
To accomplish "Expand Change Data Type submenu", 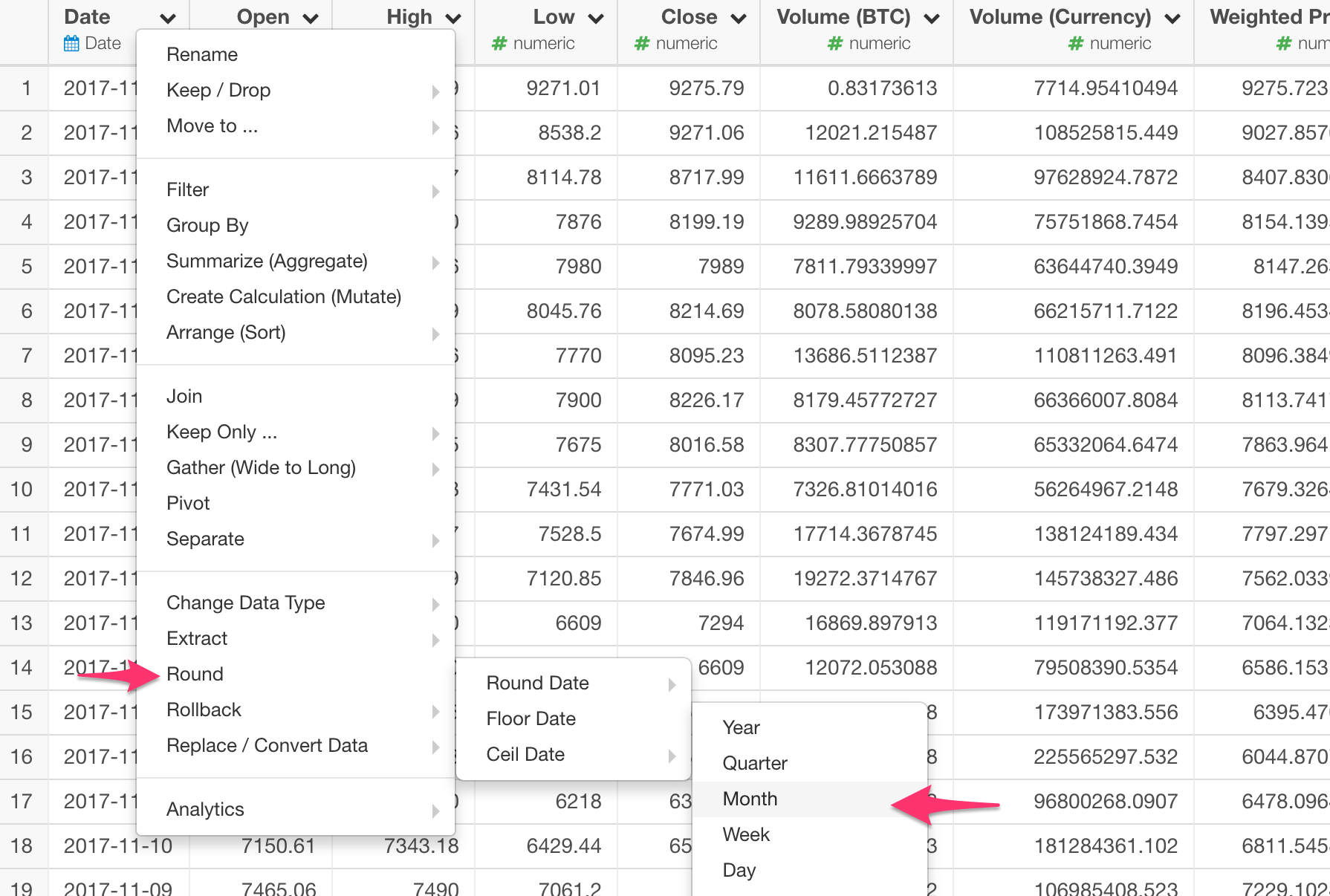I will click(296, 603).
